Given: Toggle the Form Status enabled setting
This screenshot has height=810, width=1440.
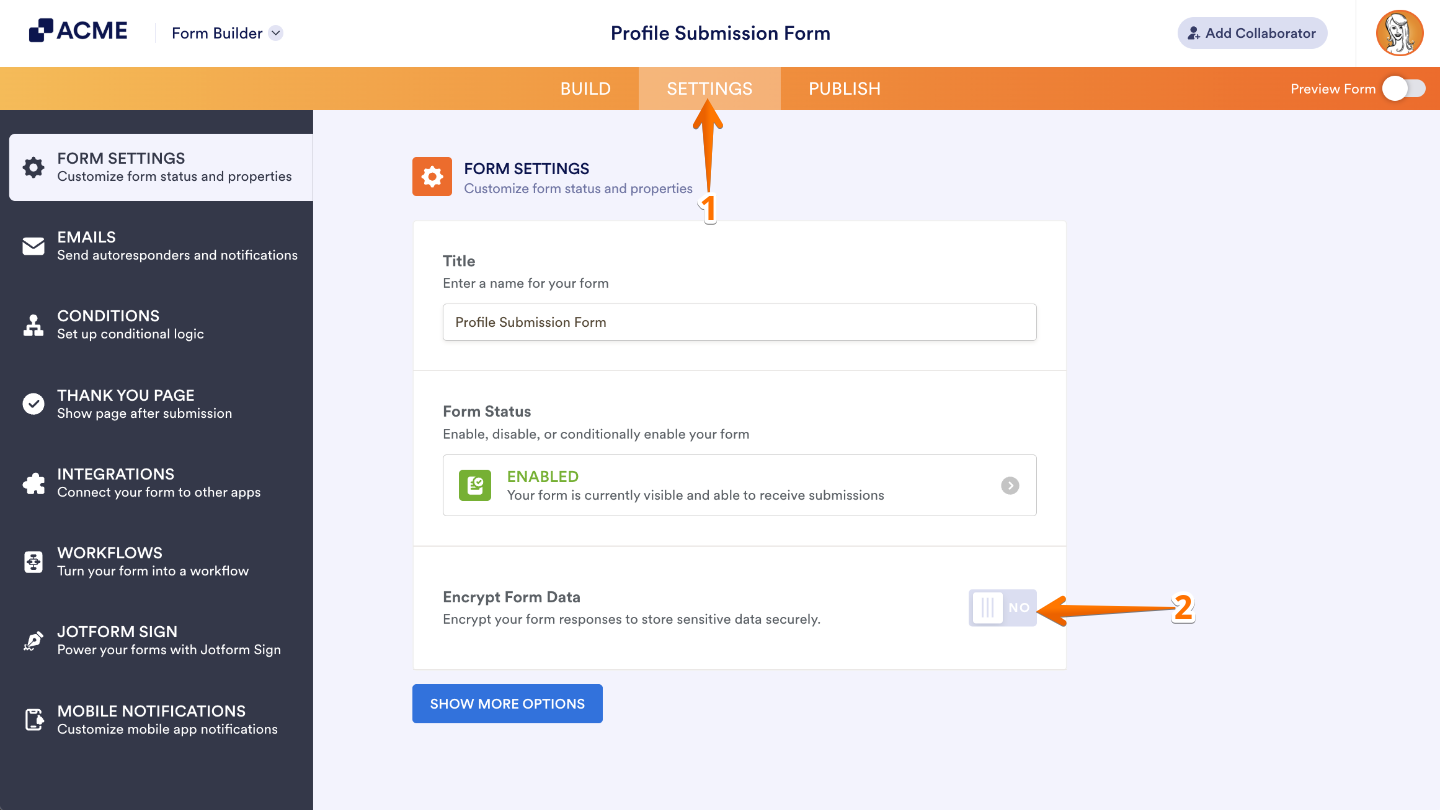Looking at the screenshot, I should pos(740,485).
